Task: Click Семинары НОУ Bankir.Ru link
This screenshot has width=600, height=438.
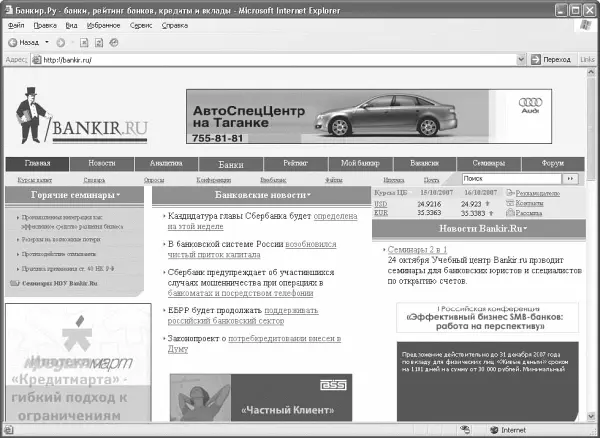Action: [x=60, y=283]
